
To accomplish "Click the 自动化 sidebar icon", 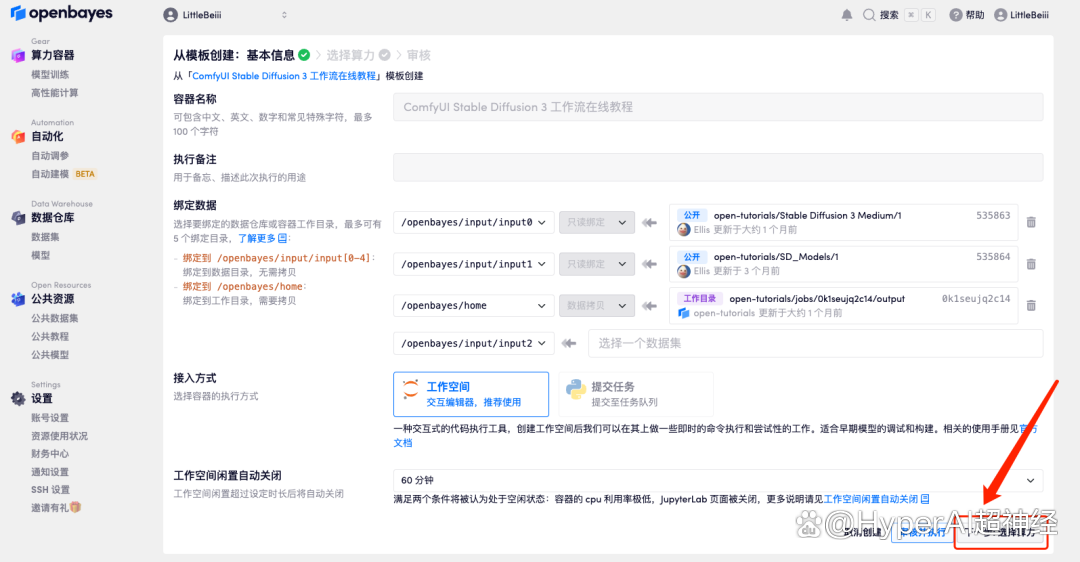I will tap(18, 137).
